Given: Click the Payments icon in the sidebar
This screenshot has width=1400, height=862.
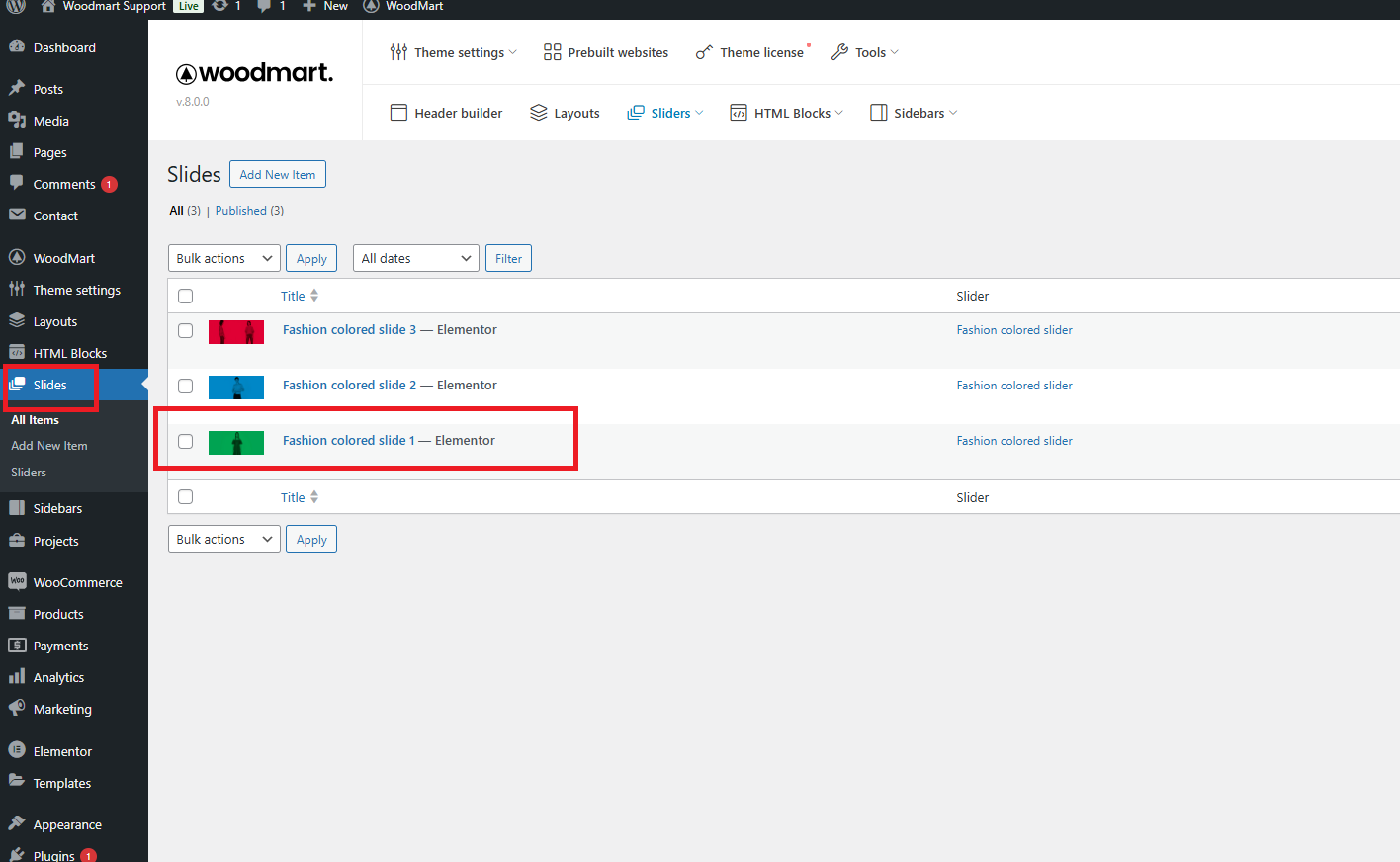Looking at the screenshot, I should [x=17, y=645].
